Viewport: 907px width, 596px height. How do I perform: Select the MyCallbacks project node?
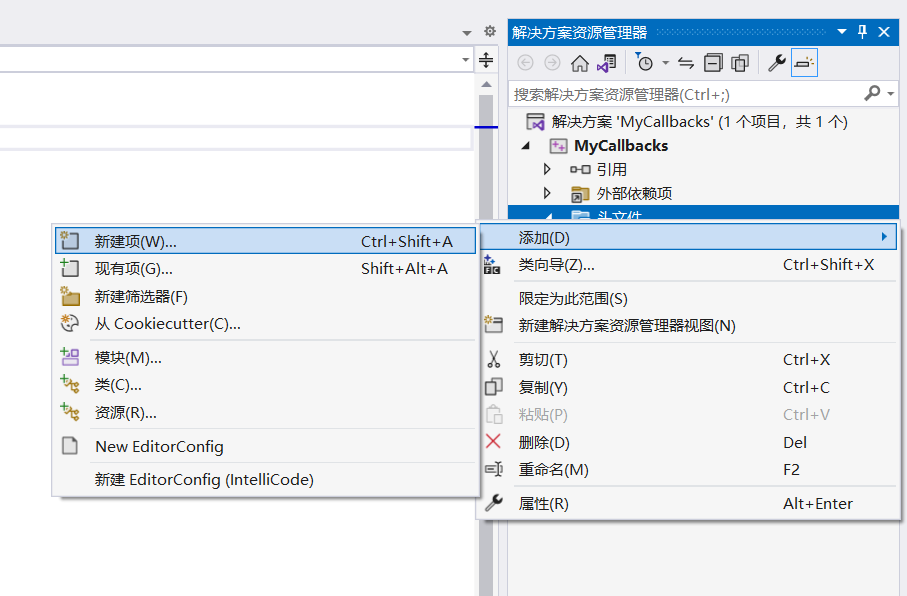621,146
